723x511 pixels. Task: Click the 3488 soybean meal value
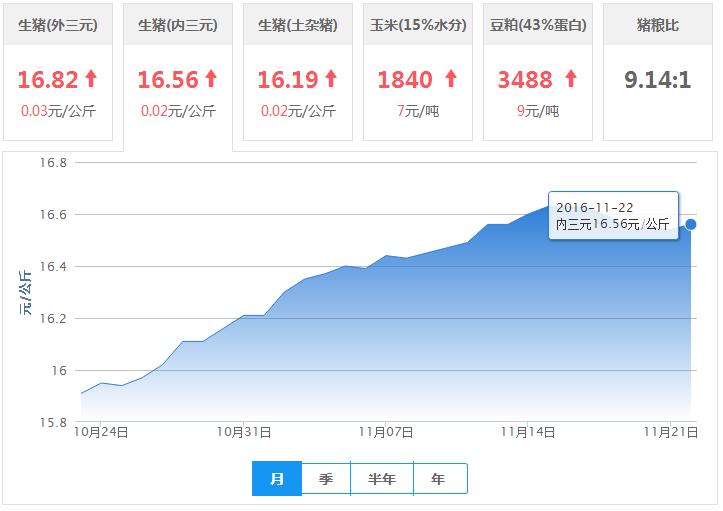click(x=525, y=79)
